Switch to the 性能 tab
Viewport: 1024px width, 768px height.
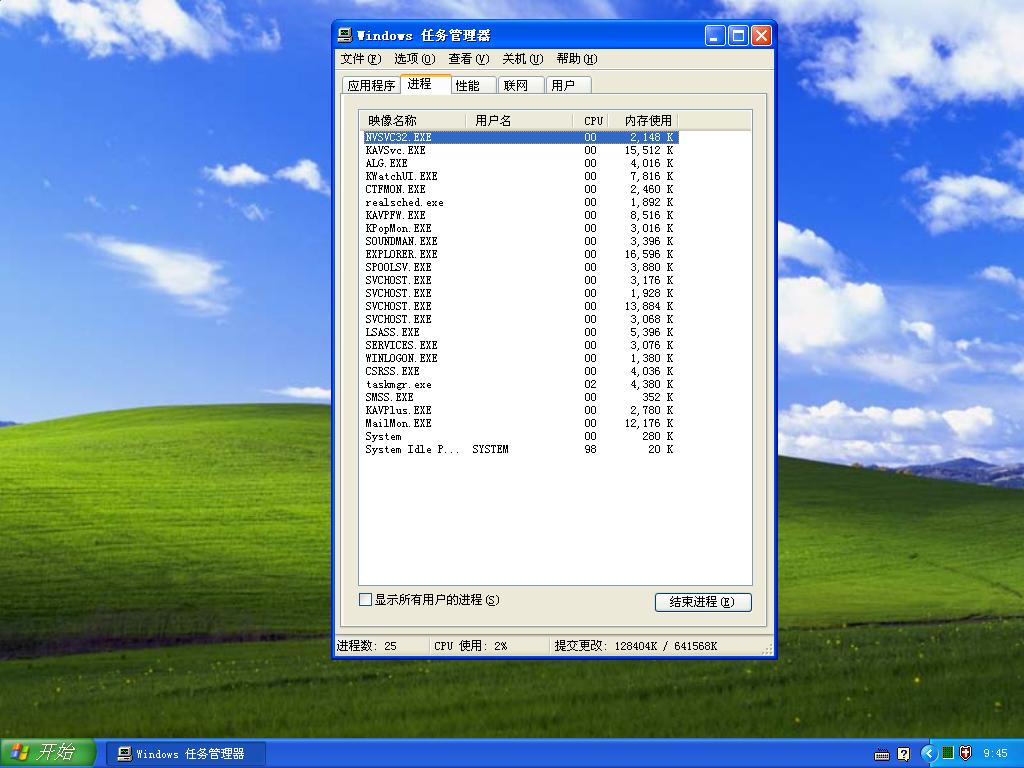(473, 86)
